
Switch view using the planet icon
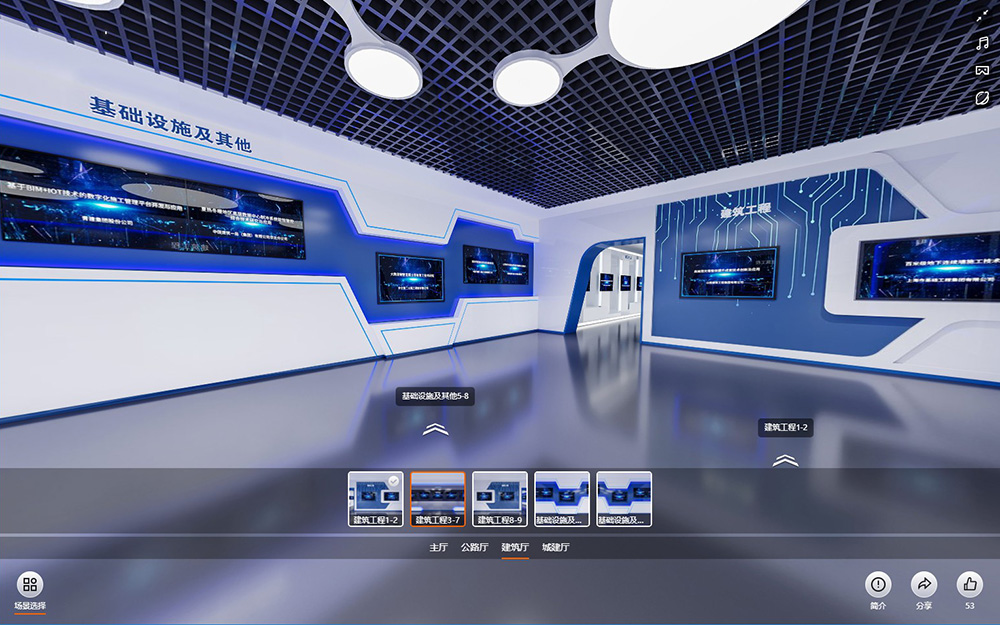click(x=982, y=98)
